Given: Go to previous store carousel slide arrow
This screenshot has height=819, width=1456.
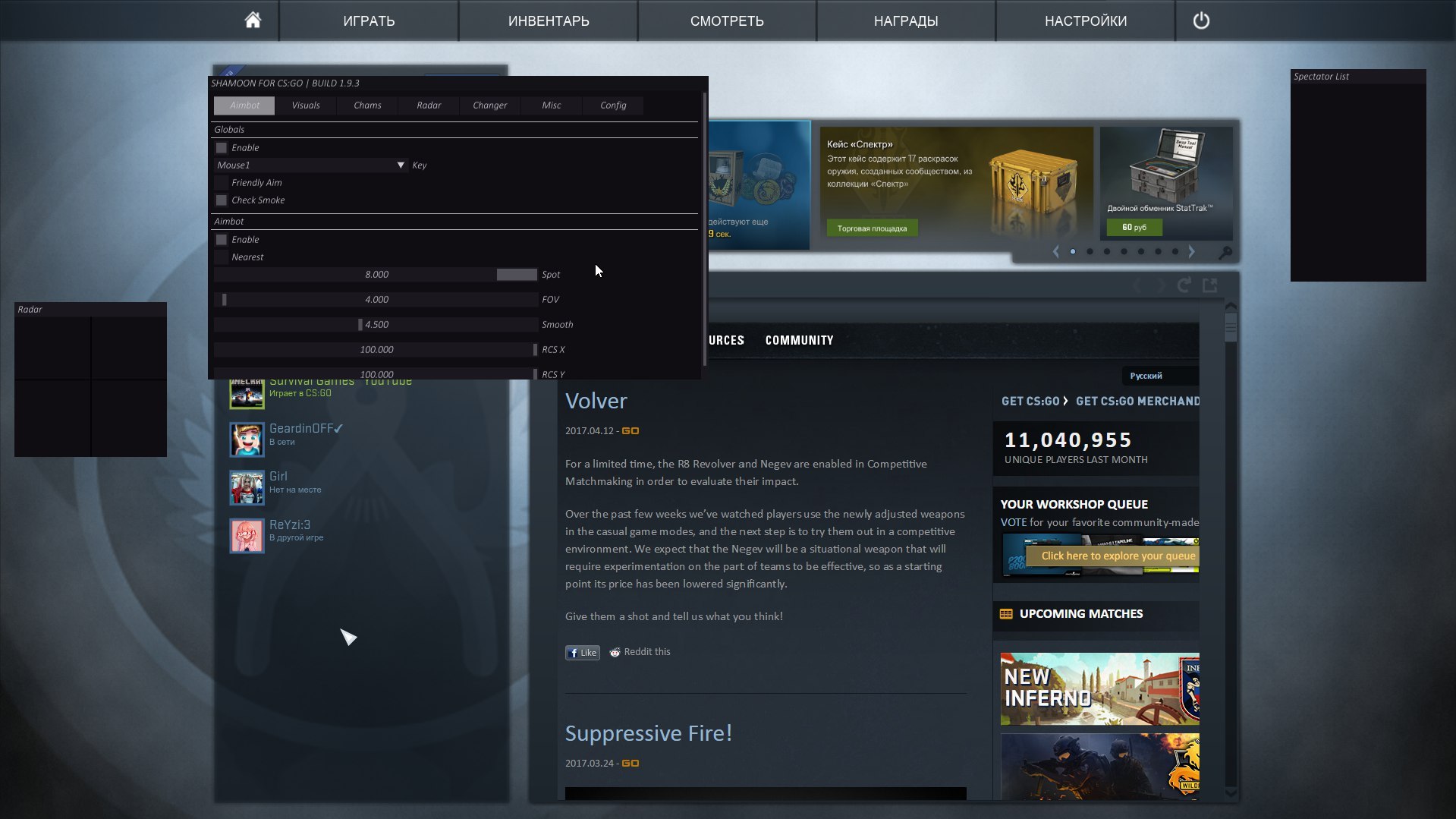Looking at the screenshot, I should coord(1055,251).
